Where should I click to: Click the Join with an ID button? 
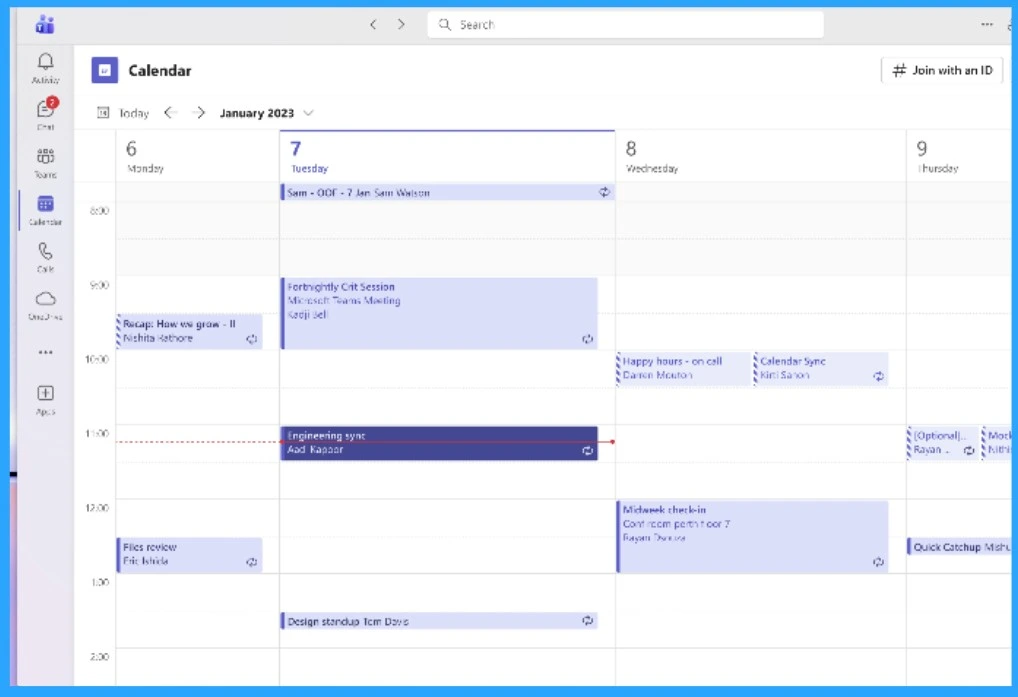(941, 70)
